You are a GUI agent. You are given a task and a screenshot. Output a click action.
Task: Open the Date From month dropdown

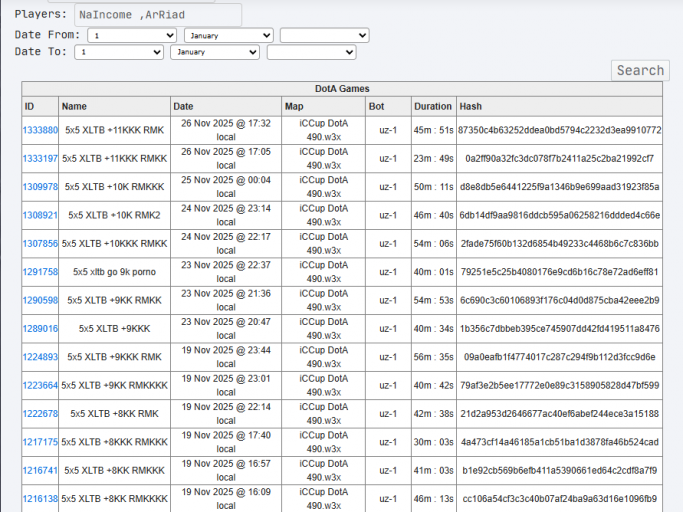click(229, 35)
